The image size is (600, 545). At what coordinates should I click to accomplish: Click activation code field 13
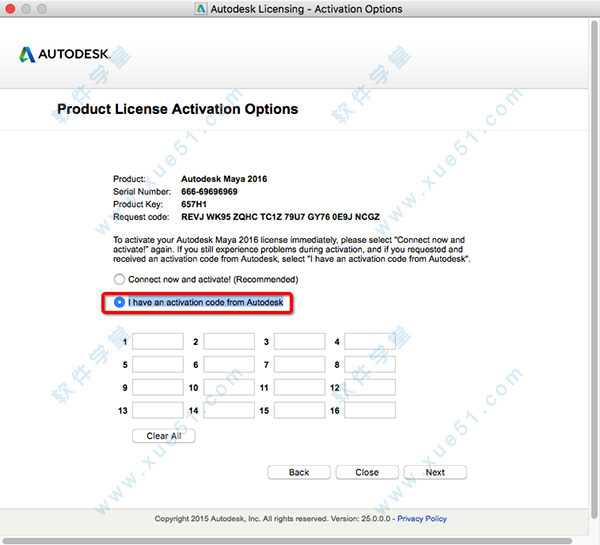click(x=158, y=410)
